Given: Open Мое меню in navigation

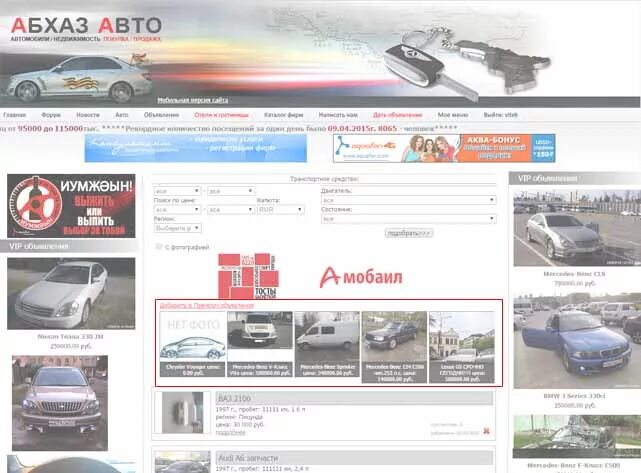Looking at the screenshot, I should click(x=453, y=115).
